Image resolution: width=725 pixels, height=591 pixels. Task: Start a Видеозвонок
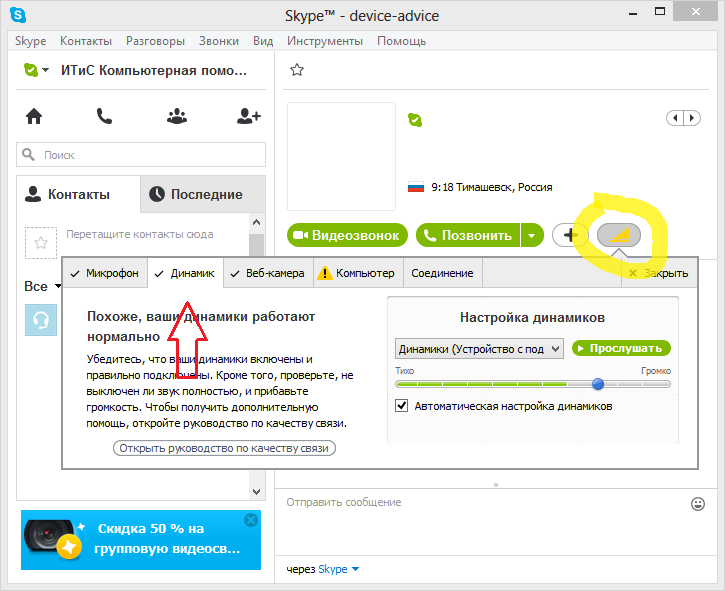click(347, 235)
